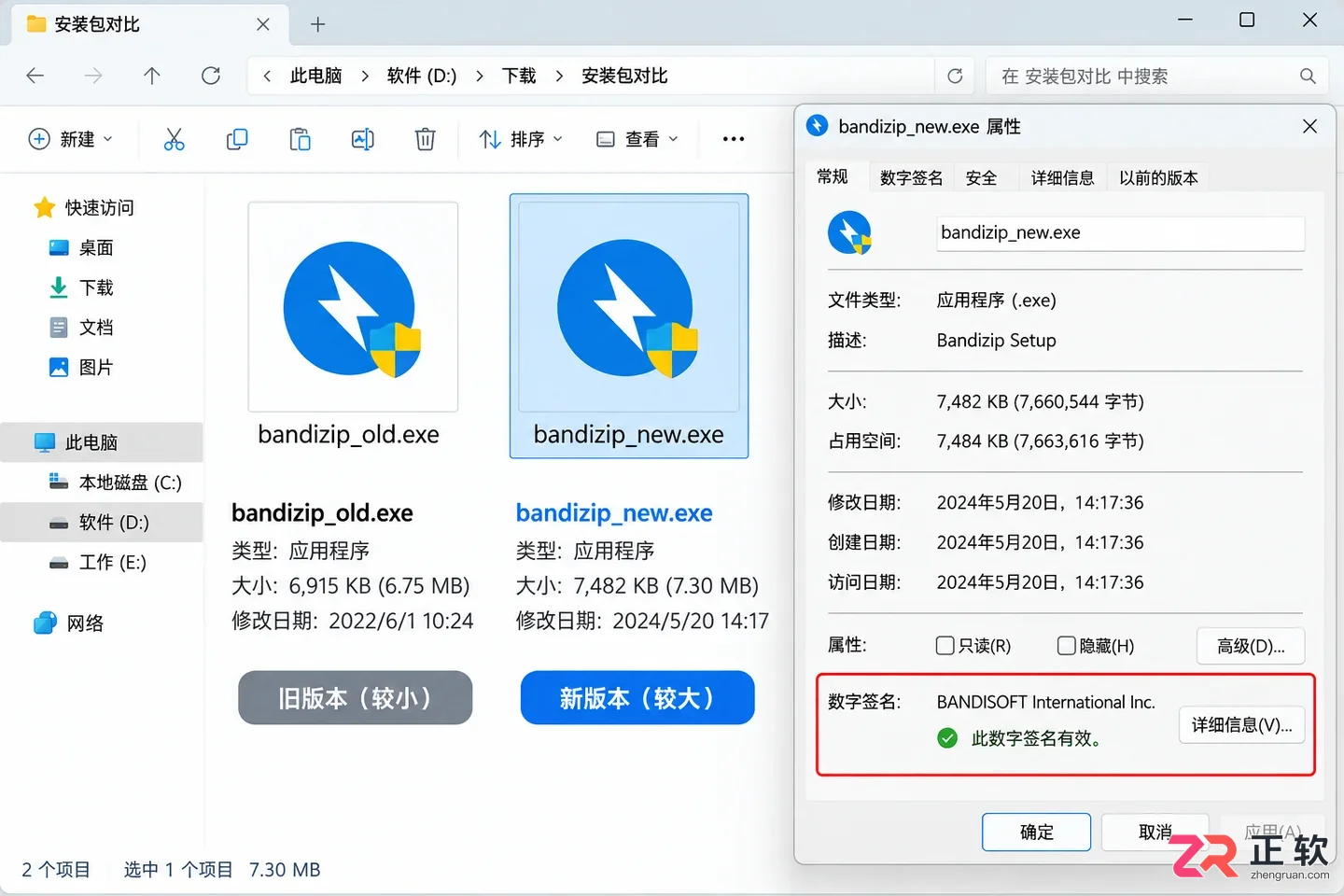Open the 新建 dropdown menu

click(71, 139)
